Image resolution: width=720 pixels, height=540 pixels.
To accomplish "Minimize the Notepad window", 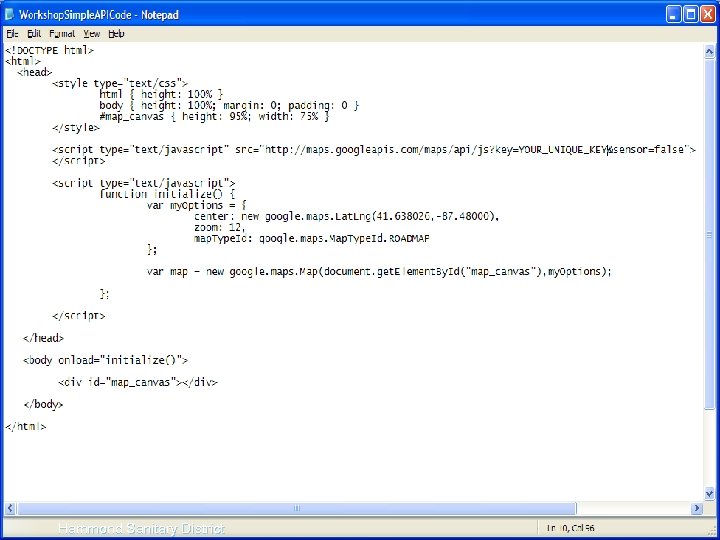I will (673, 14).
